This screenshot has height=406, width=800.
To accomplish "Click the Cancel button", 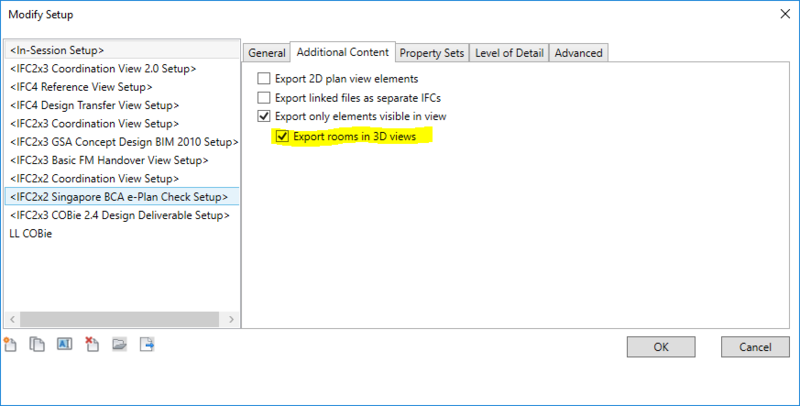I will (755, 347).
